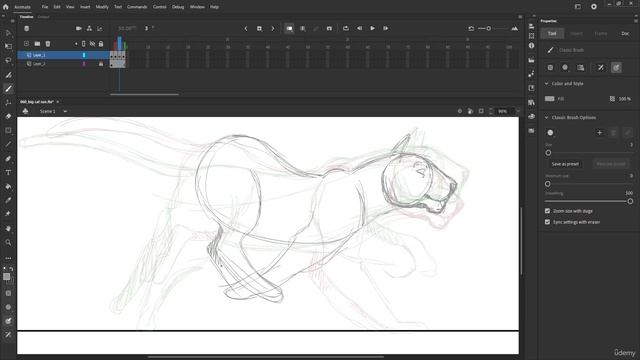
Task: Select the Classic Brush tool in left toolbar
Action: coord(8,89)
